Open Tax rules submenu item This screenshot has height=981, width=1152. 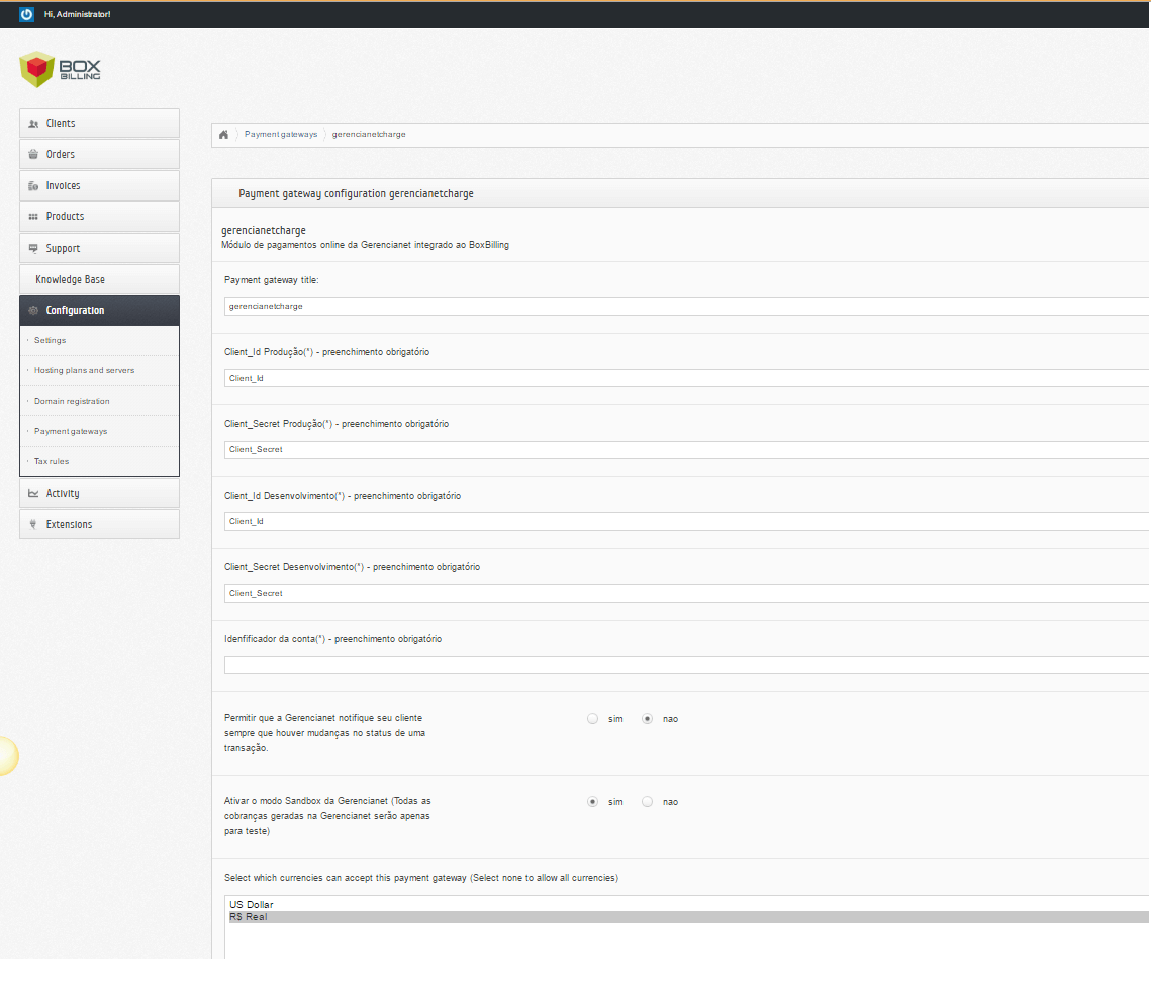(x=51, y=461)
